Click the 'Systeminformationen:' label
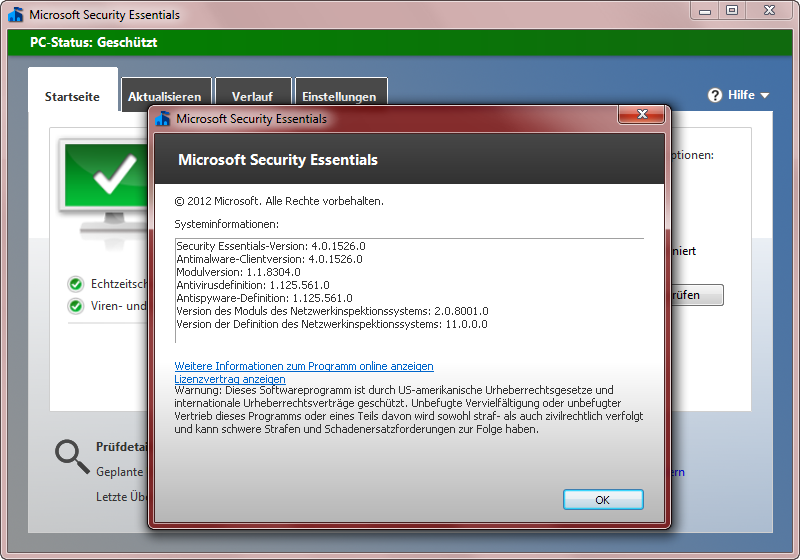Screen dimensions: 800x560 point(227,224)
